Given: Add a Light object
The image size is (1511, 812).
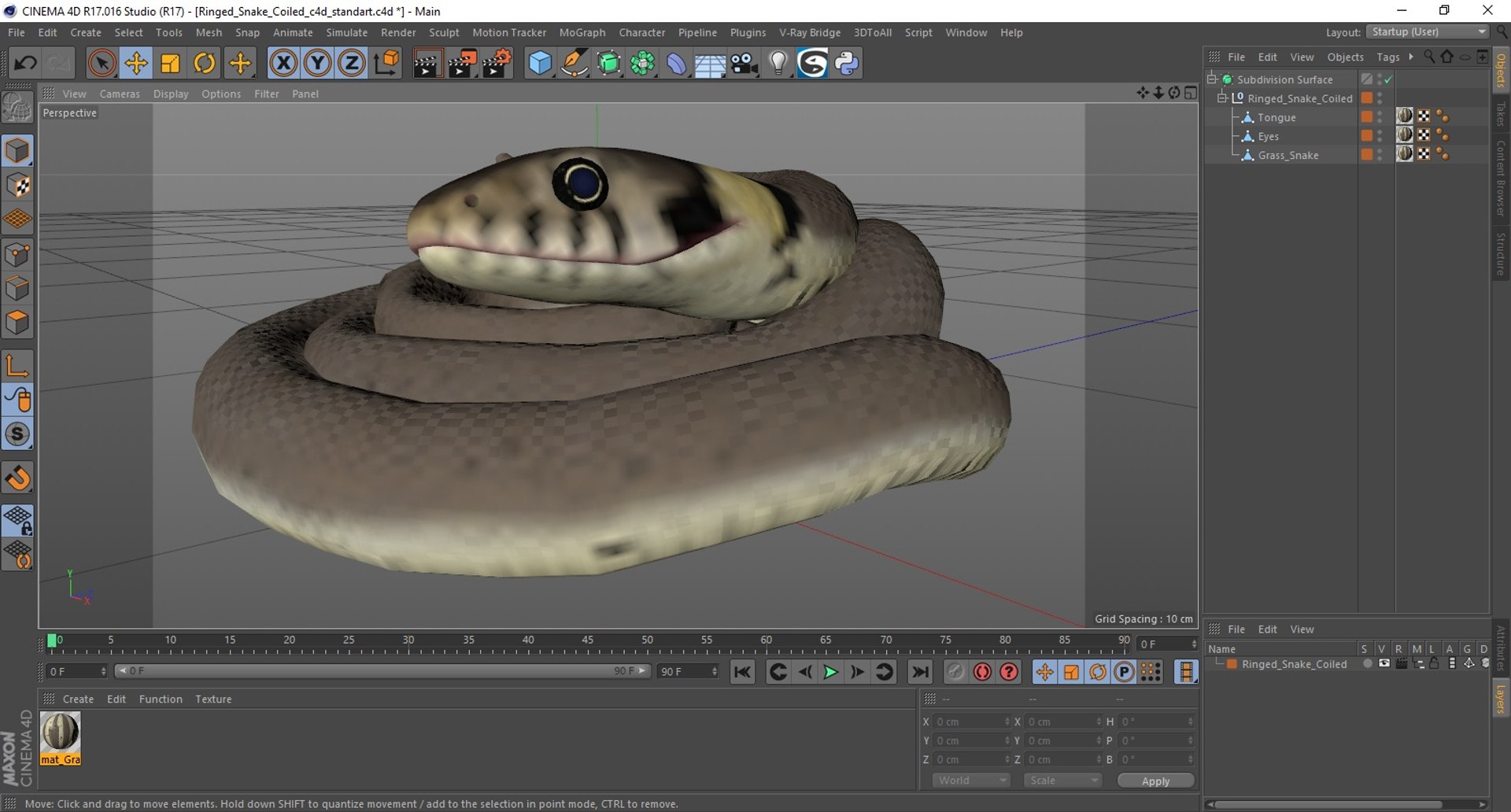Looking at the screenshot, I should [x=778, y=63].
